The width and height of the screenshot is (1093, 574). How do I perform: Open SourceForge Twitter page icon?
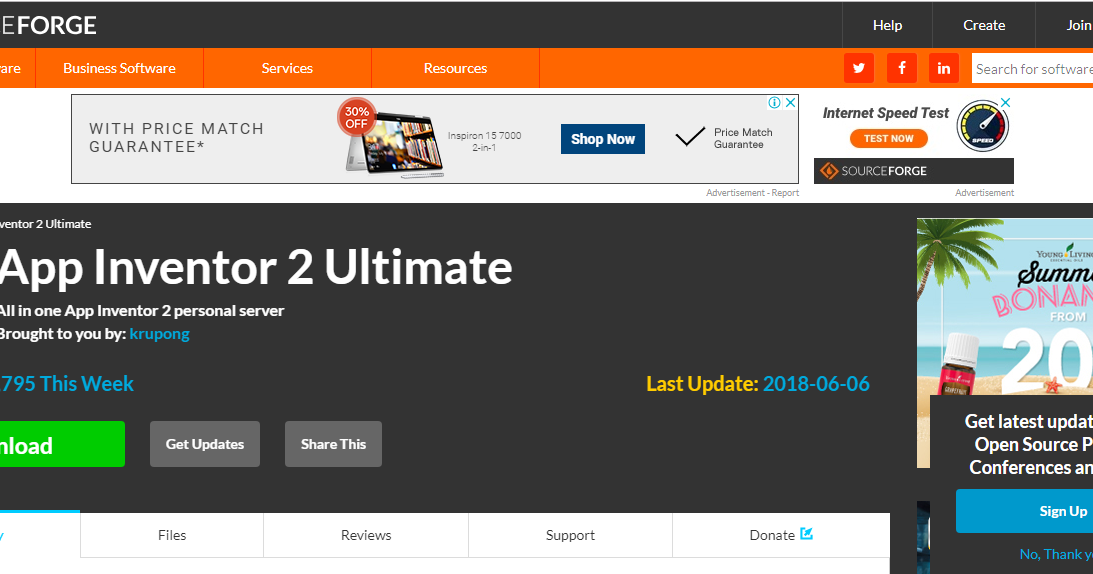coord(859,68)
